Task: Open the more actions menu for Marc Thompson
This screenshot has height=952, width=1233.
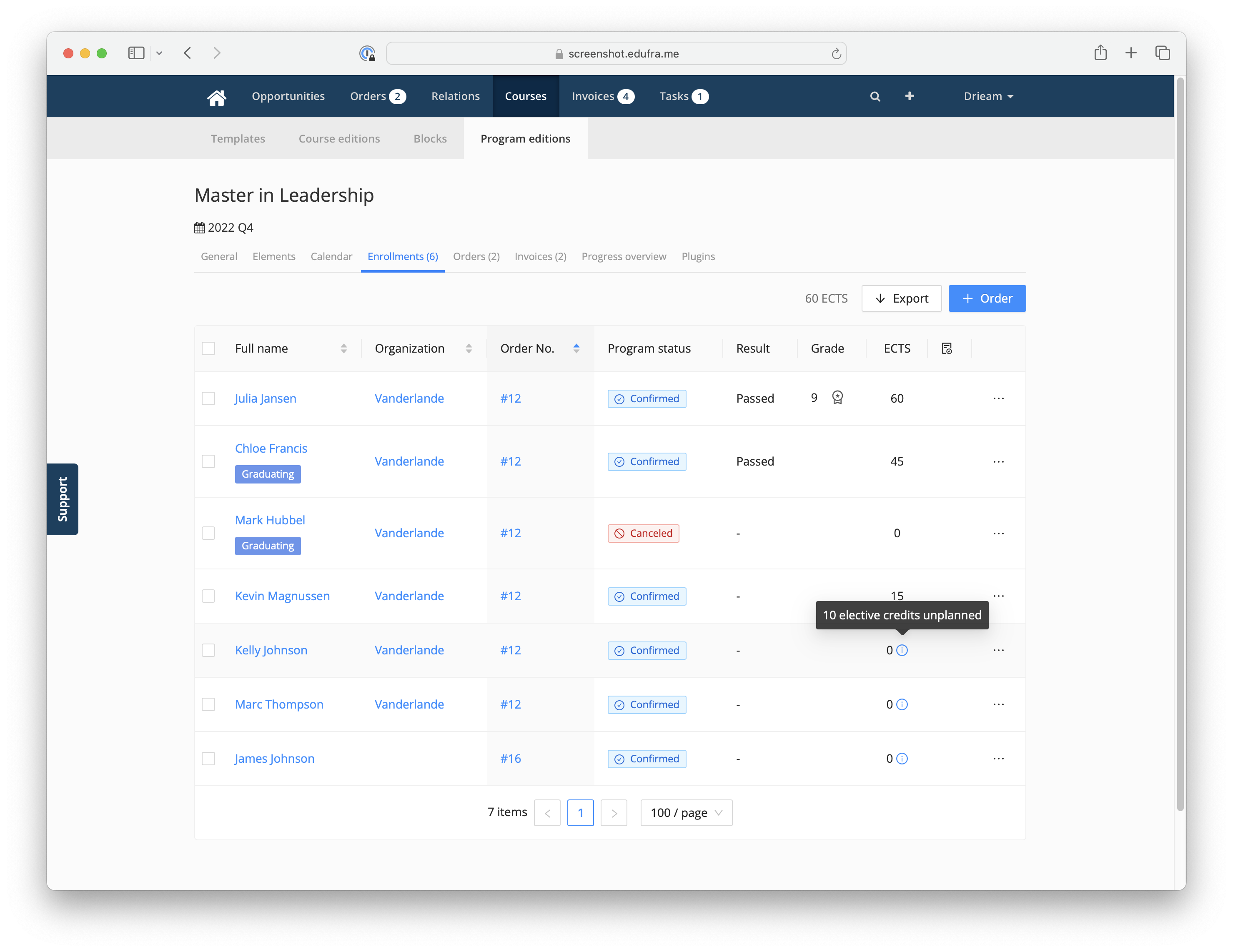Action: pyautogui.click(x=998, y=705)
